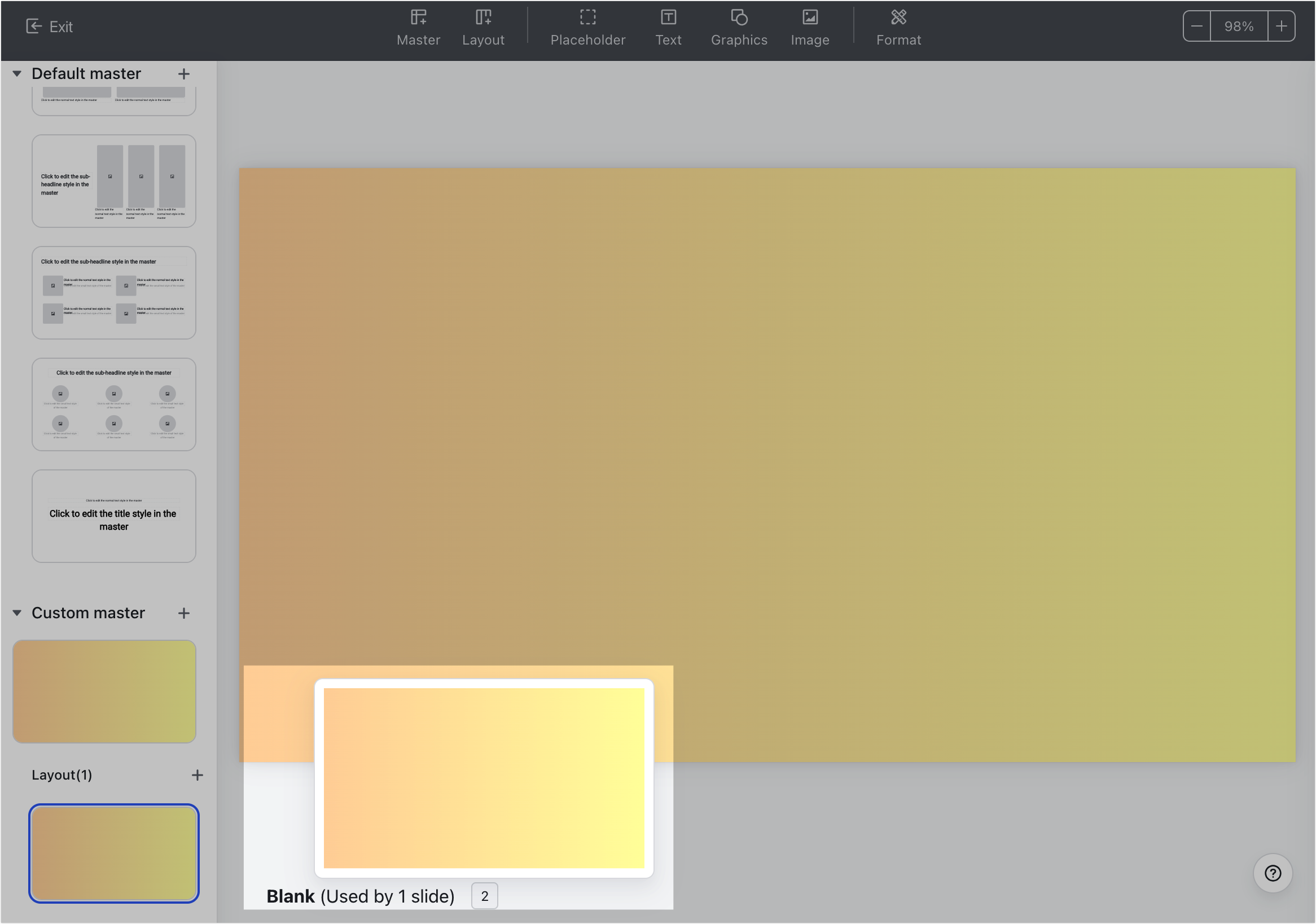Zoom in with the plus button

click(x=1281, y=27)
